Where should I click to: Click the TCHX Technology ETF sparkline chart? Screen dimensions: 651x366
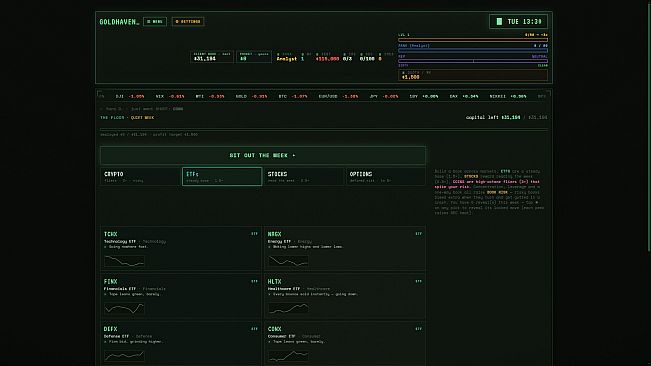pos(125,261)
